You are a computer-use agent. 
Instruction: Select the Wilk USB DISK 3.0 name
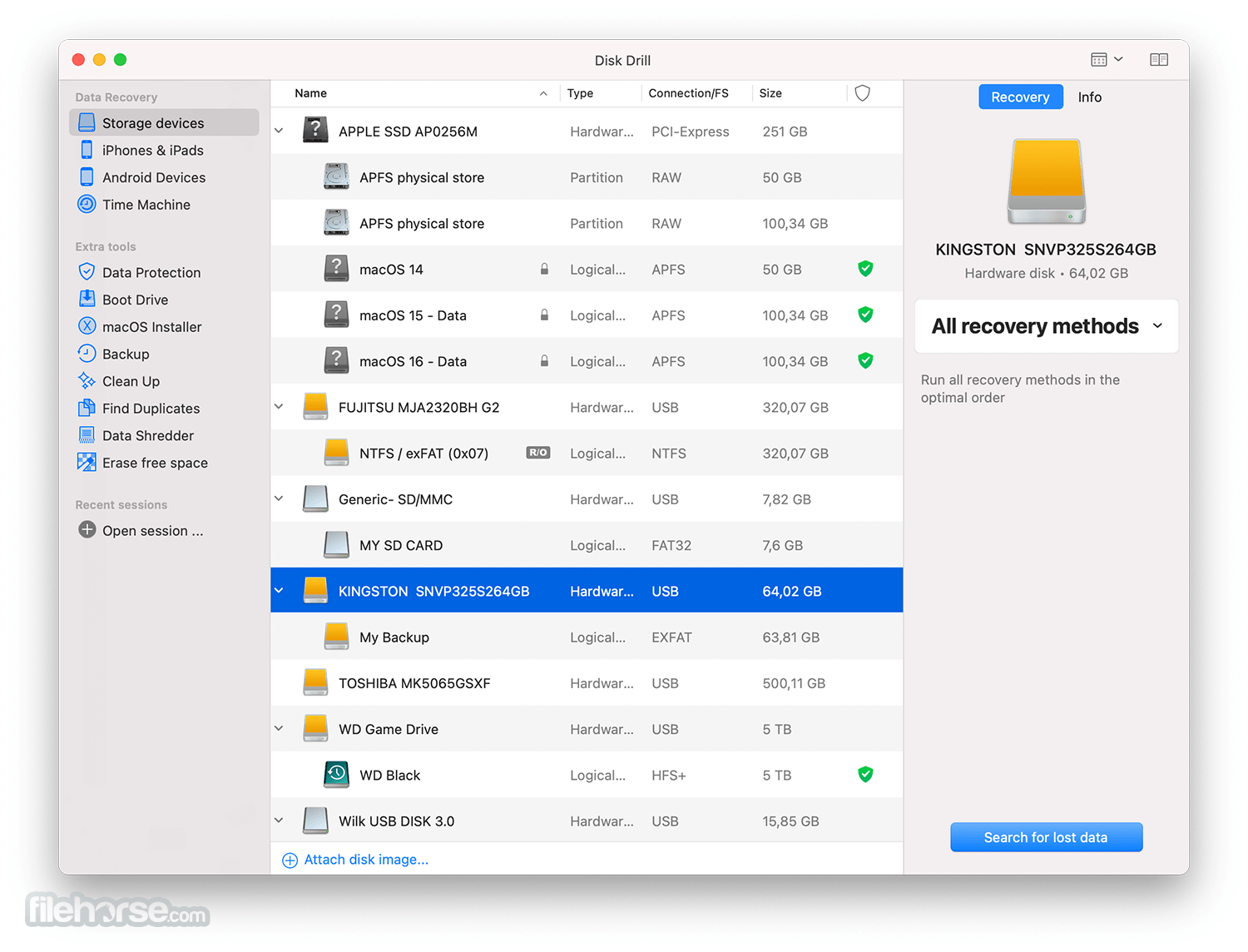click(x=397, y=821)
